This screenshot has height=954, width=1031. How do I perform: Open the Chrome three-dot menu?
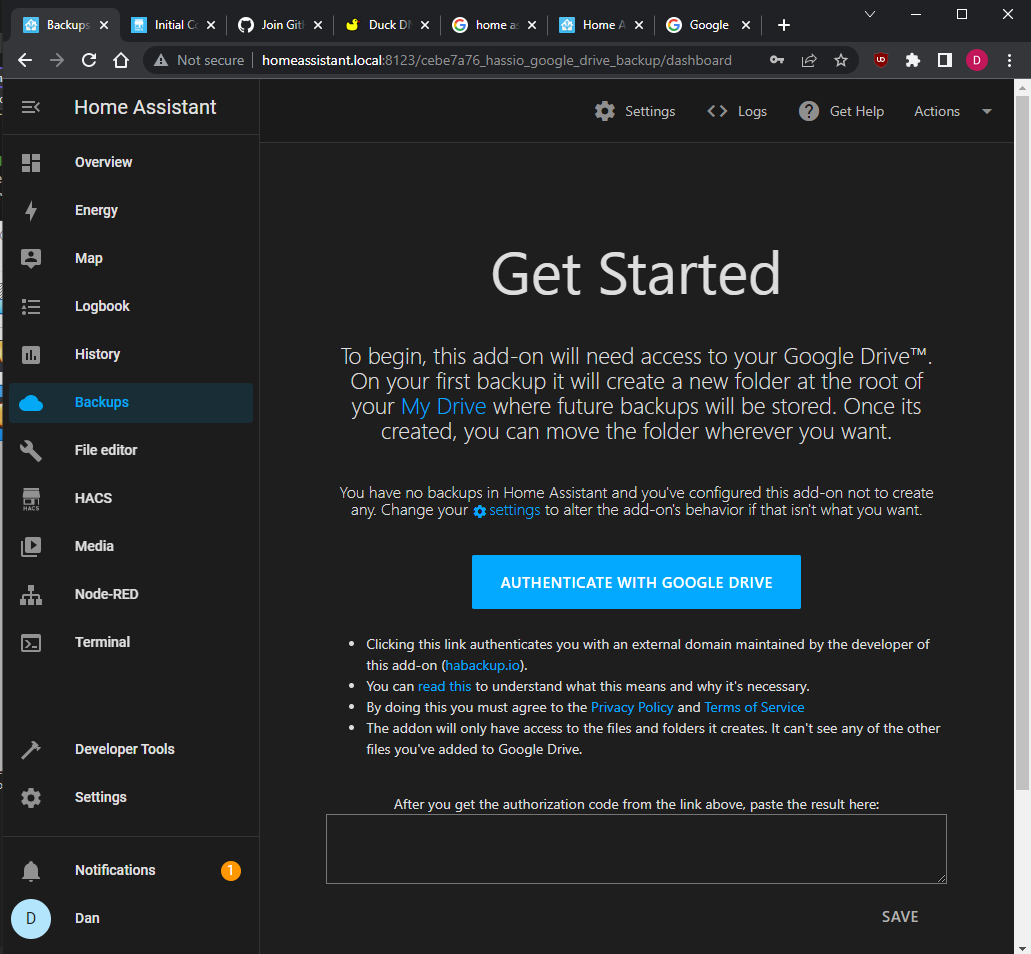tap(1009, 60)
